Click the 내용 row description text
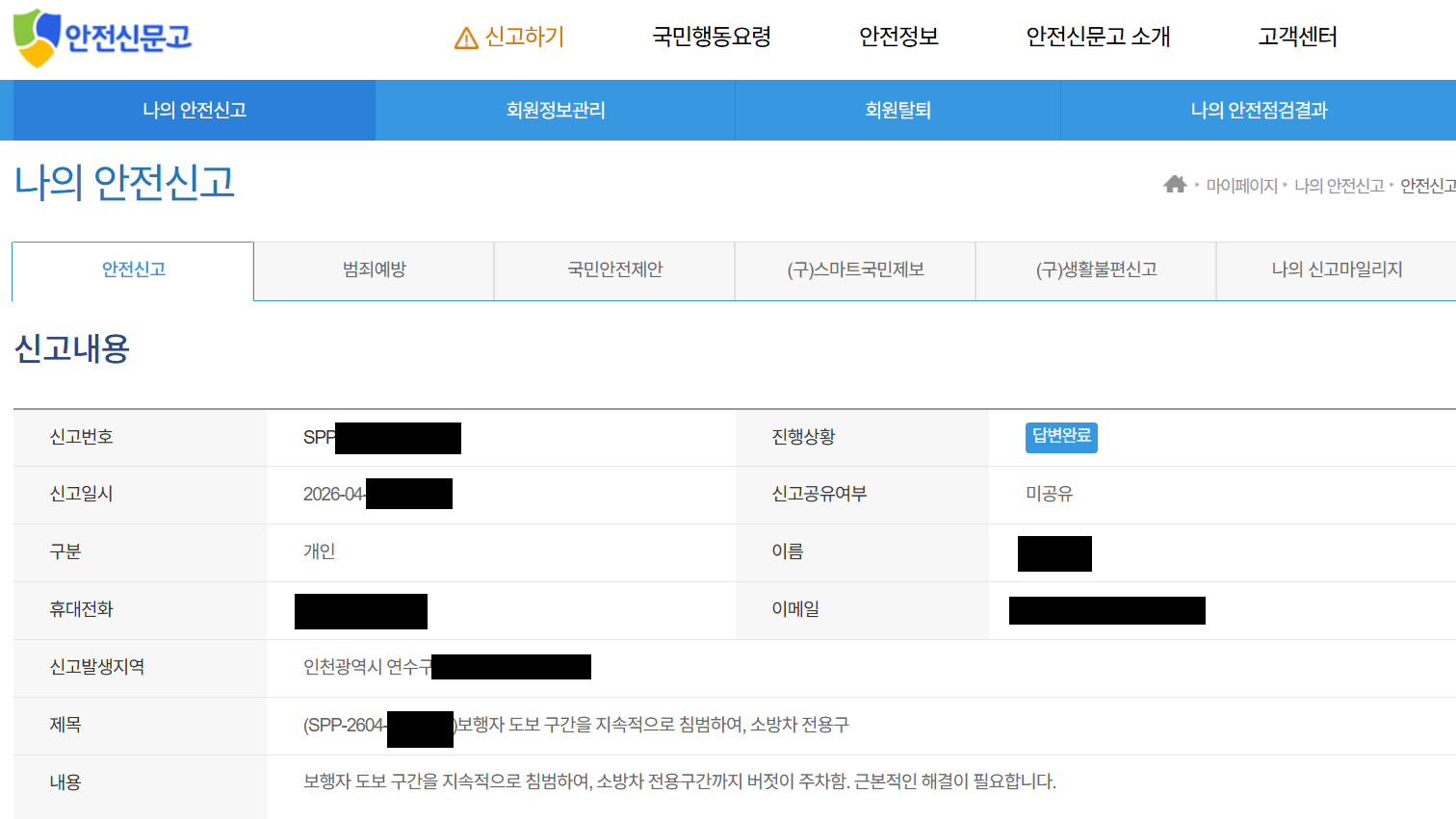 tap(680, 781)
